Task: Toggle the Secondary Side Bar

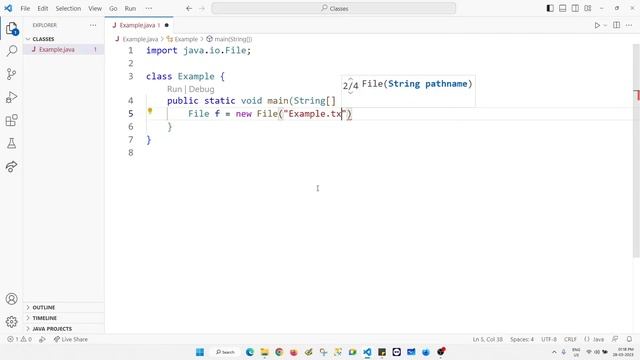Action: (x=575, y=8)
